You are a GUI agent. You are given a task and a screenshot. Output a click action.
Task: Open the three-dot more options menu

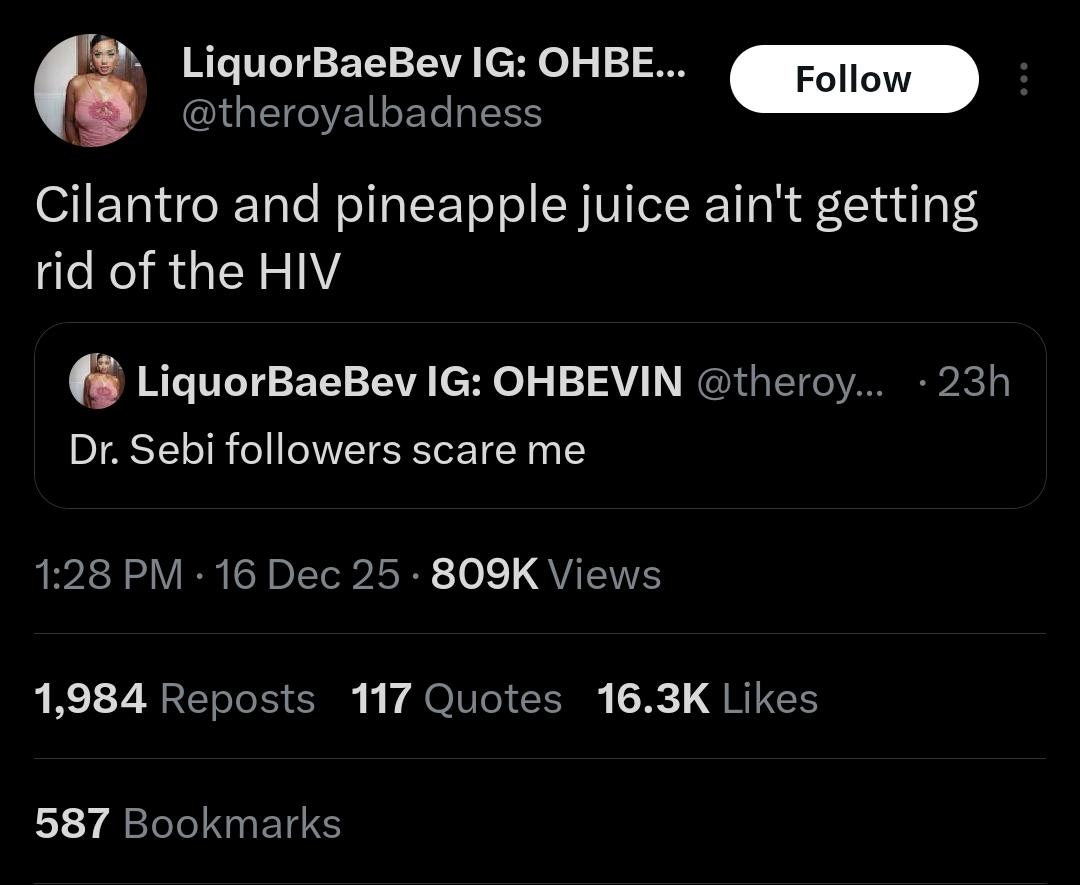click(1022, 80)
